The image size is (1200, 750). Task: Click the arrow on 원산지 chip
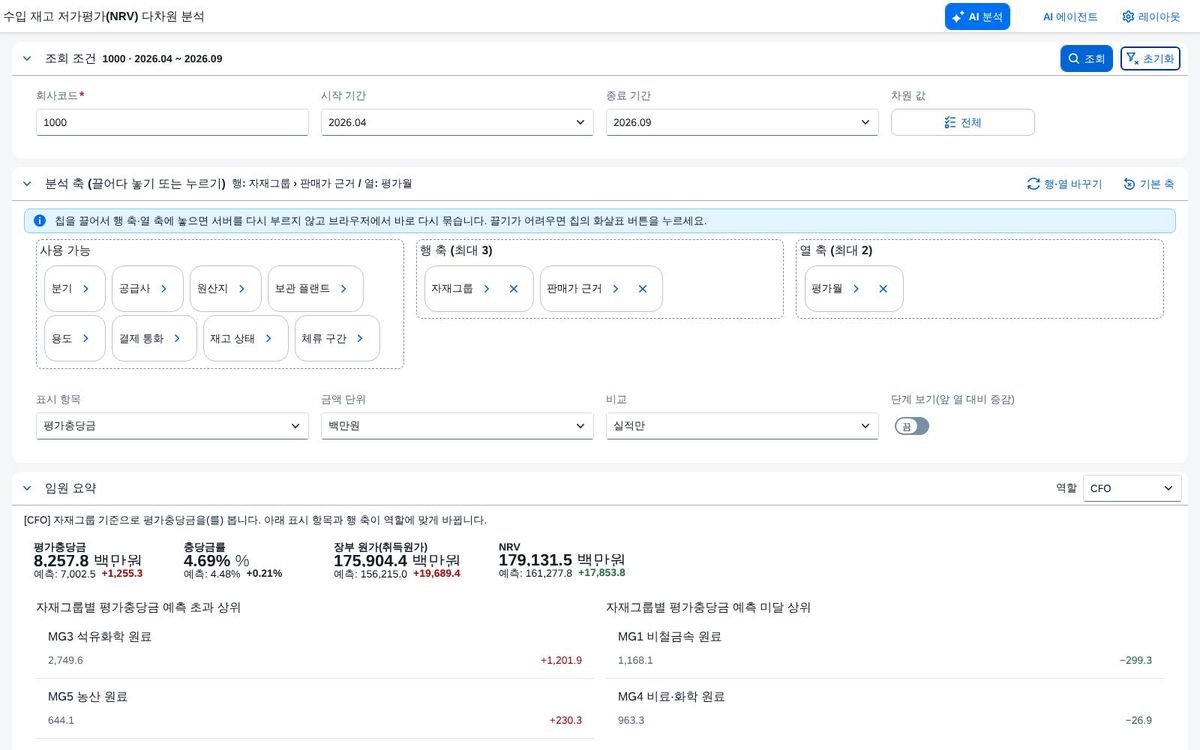[242, 289]
